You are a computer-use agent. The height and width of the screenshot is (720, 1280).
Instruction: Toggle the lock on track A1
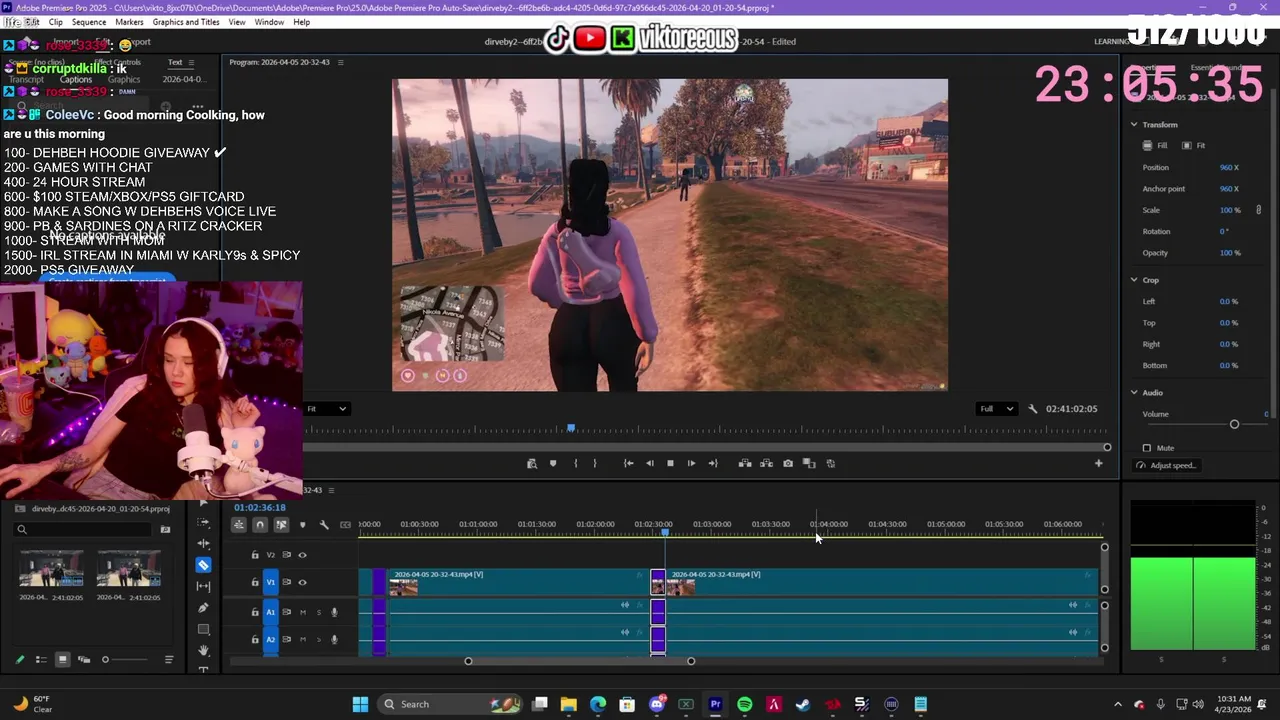[255, 612]
